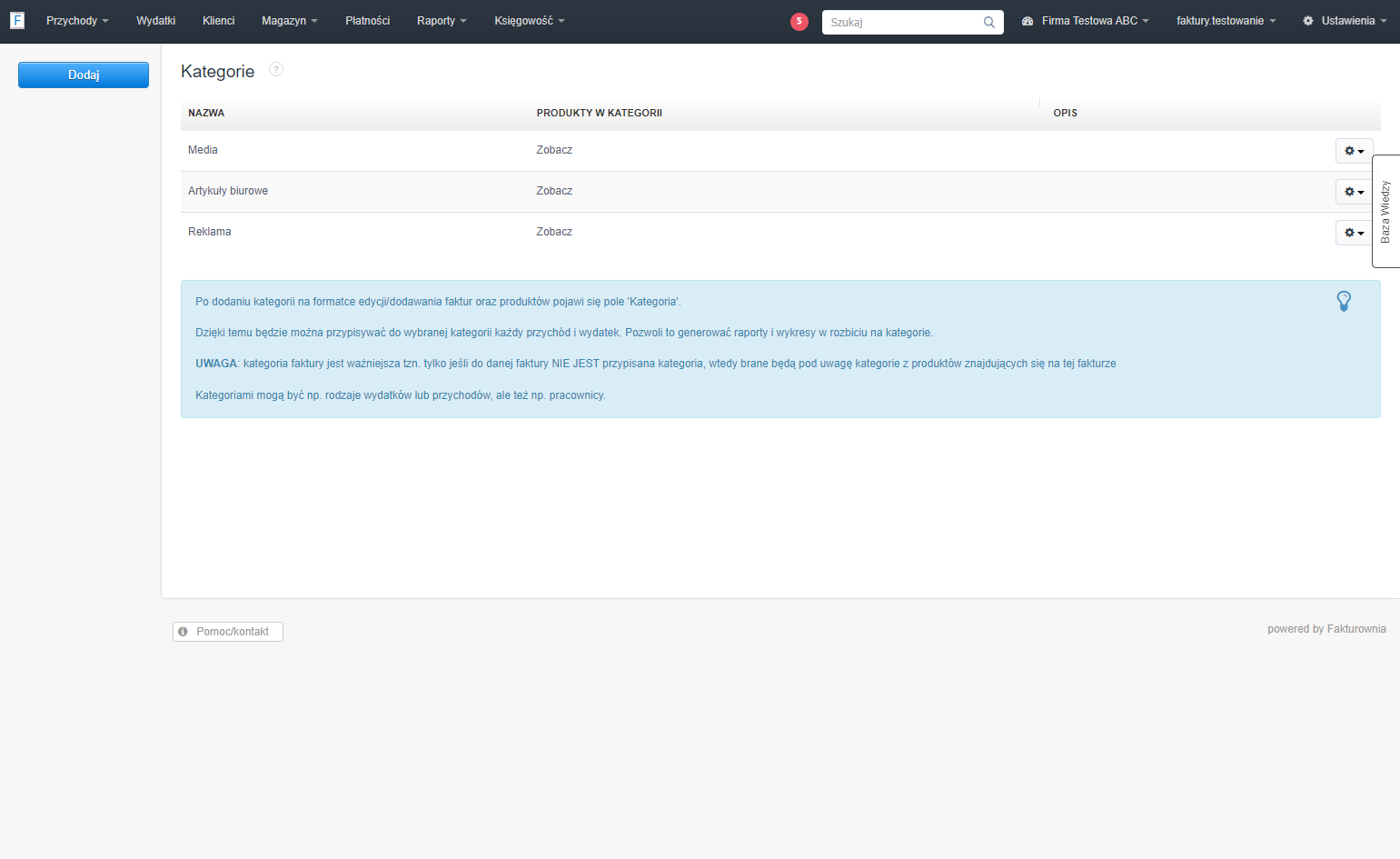This screenshot has width=1400, height=859.
Task: Click the Fakturownia logo icon
Action: (17, 20)
